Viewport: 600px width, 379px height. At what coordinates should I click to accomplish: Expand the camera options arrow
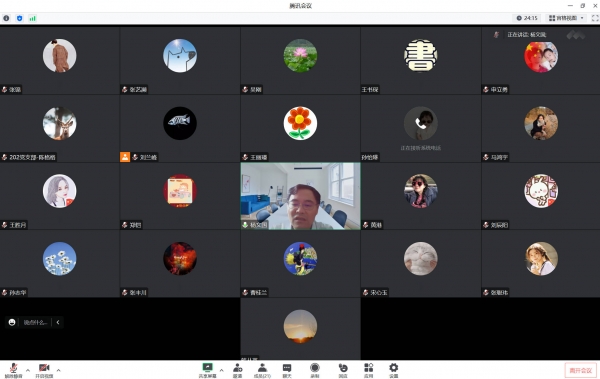(x=58, y=370)
